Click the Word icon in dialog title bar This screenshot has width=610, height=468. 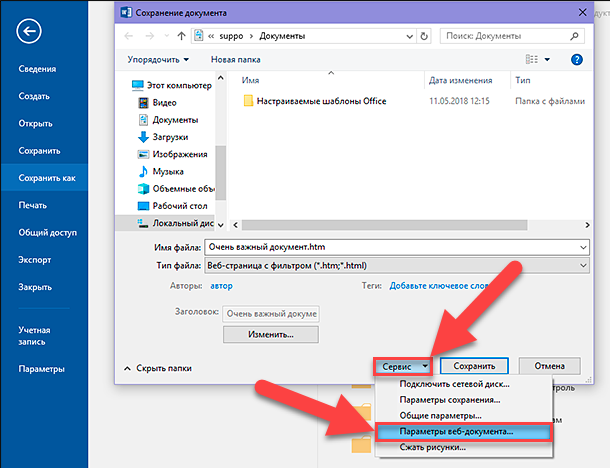click(x=126, y=12)
